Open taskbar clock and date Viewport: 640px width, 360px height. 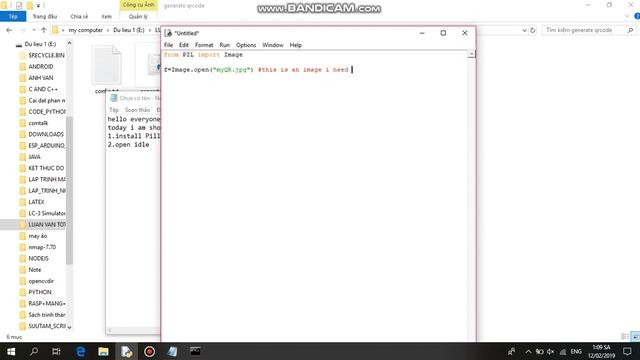coord(601,351)
